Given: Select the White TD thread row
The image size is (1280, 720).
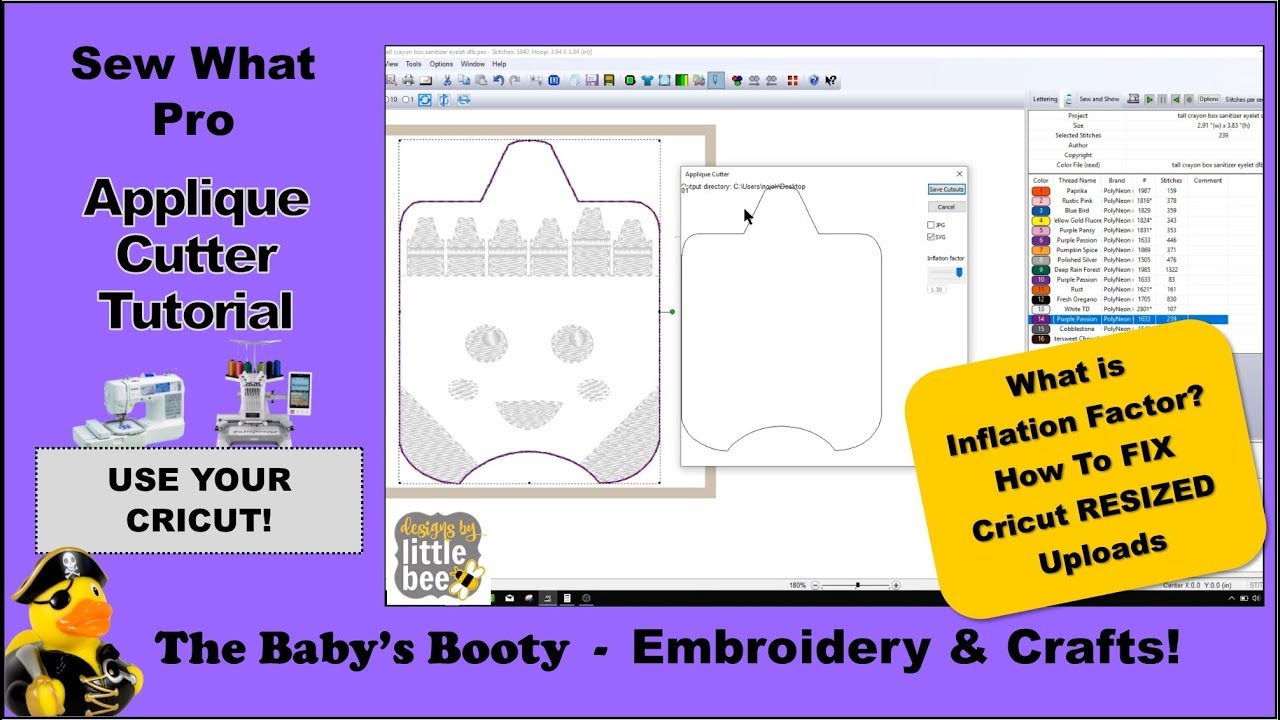Looking at the screenshot, I should [1130, 309].
